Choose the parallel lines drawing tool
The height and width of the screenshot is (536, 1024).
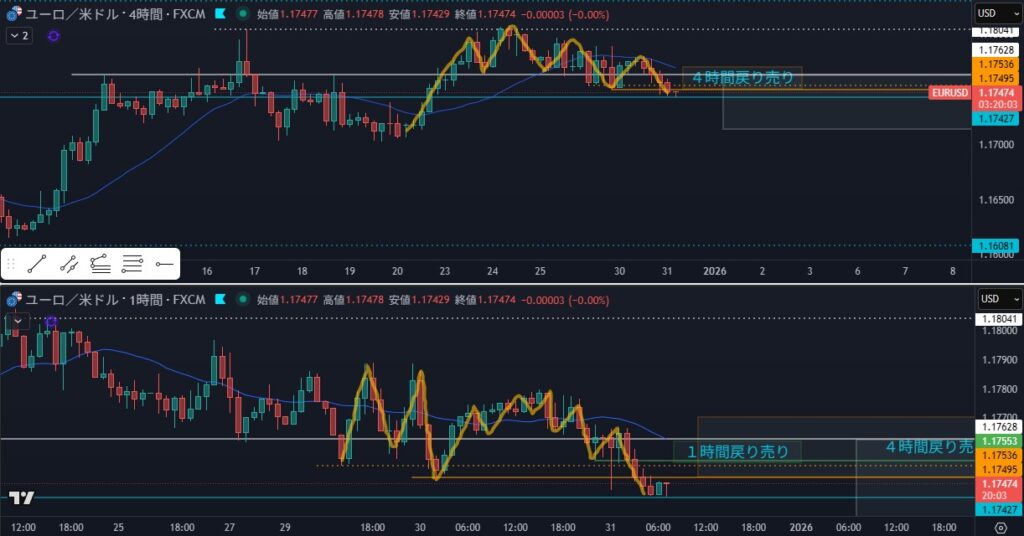click(132, 264)
